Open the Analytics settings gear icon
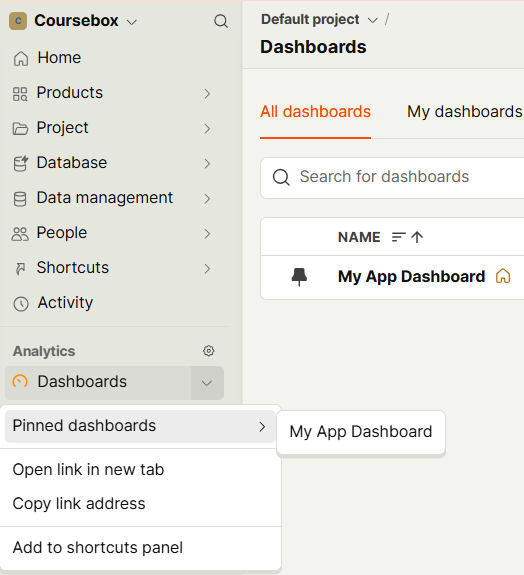This screenshot has width=524, height=575. tap(209, 351)
